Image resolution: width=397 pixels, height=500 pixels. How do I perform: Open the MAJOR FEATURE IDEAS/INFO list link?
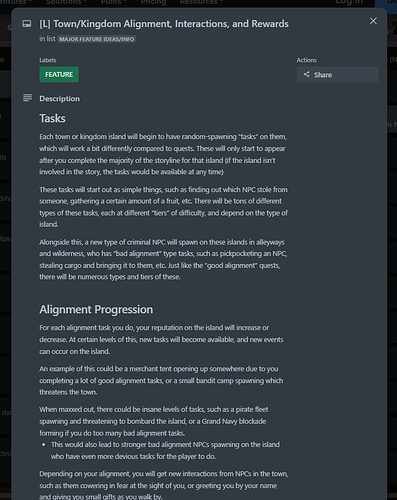pos(96,39)
